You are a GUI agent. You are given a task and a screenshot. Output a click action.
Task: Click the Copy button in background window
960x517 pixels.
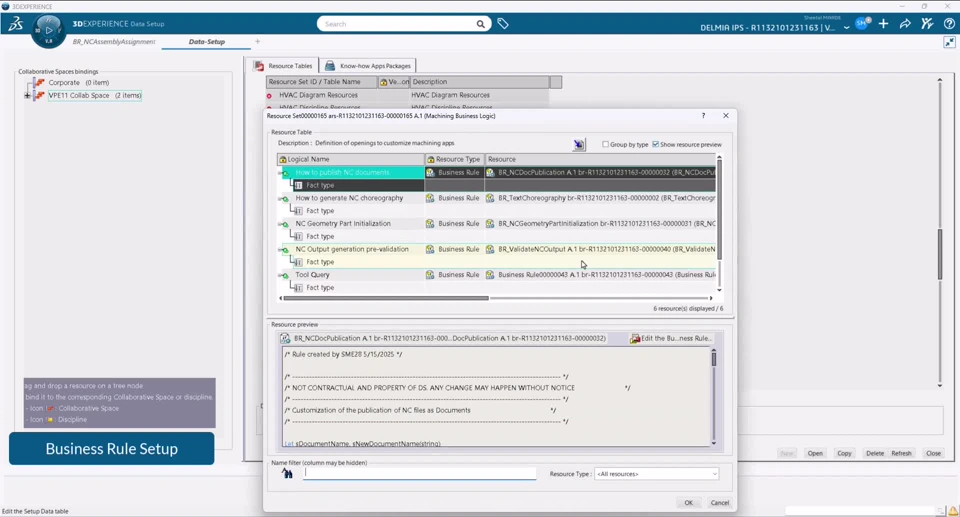click(x=844, y=453)
